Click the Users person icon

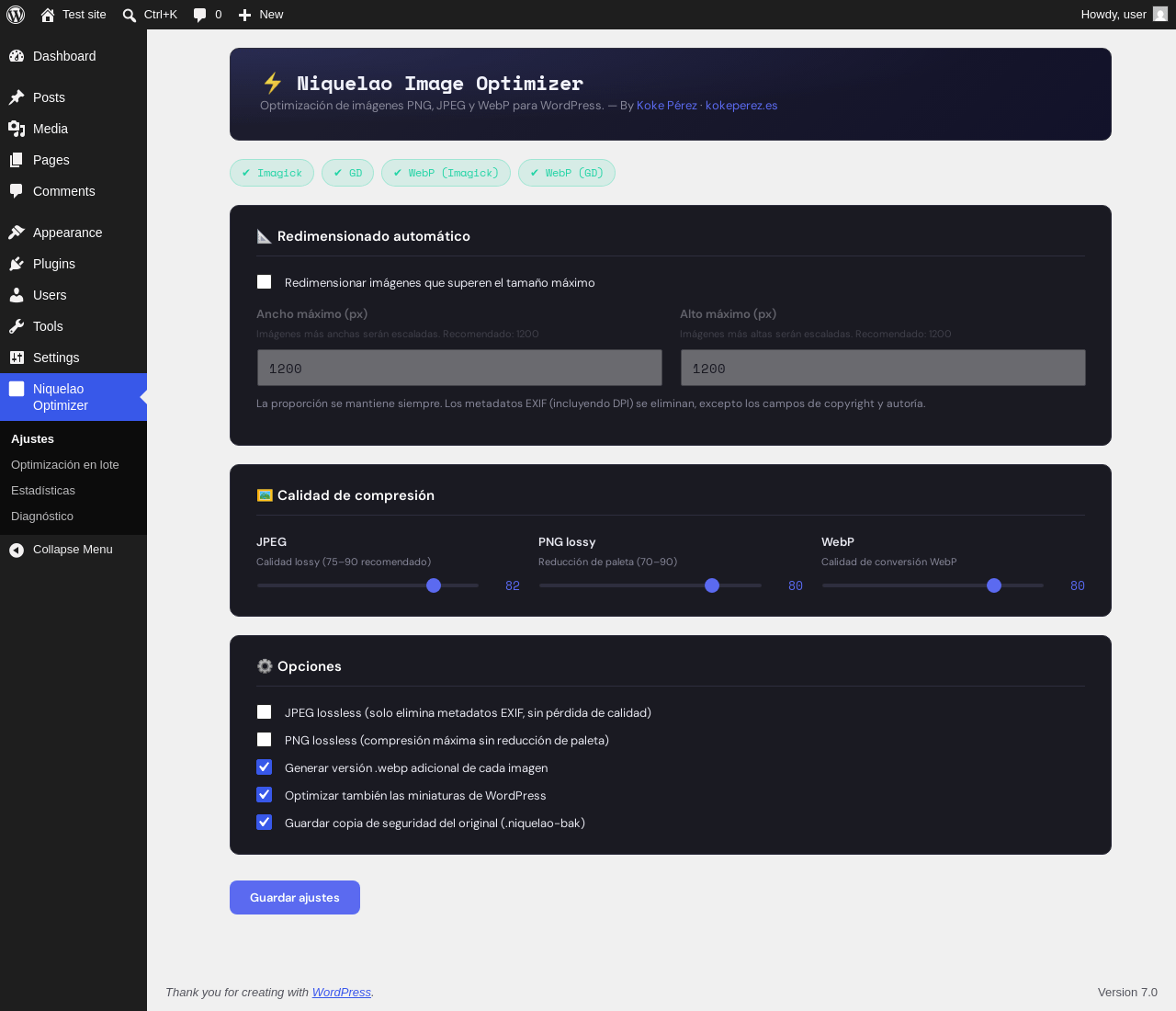click(x=17, y=295)
